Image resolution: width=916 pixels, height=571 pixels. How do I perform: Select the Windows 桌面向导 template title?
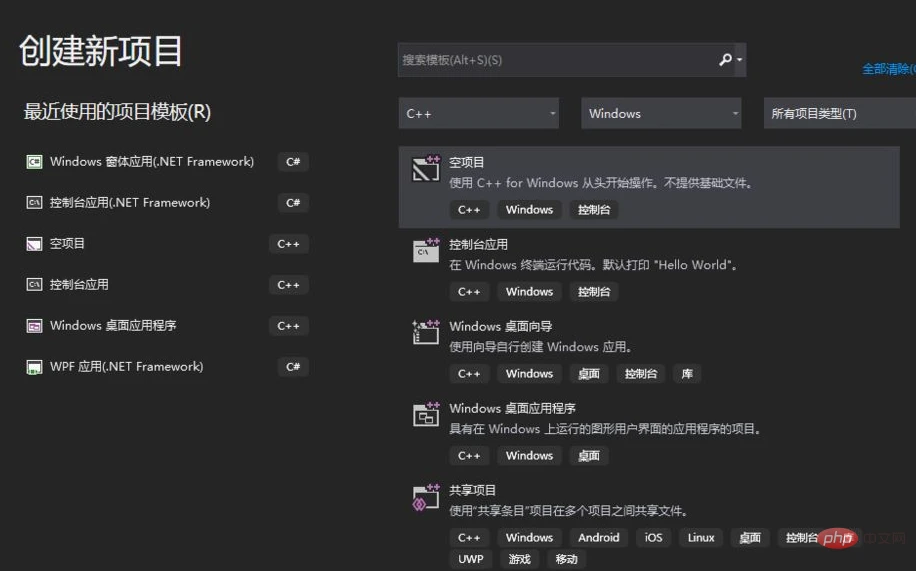(501, 326)
